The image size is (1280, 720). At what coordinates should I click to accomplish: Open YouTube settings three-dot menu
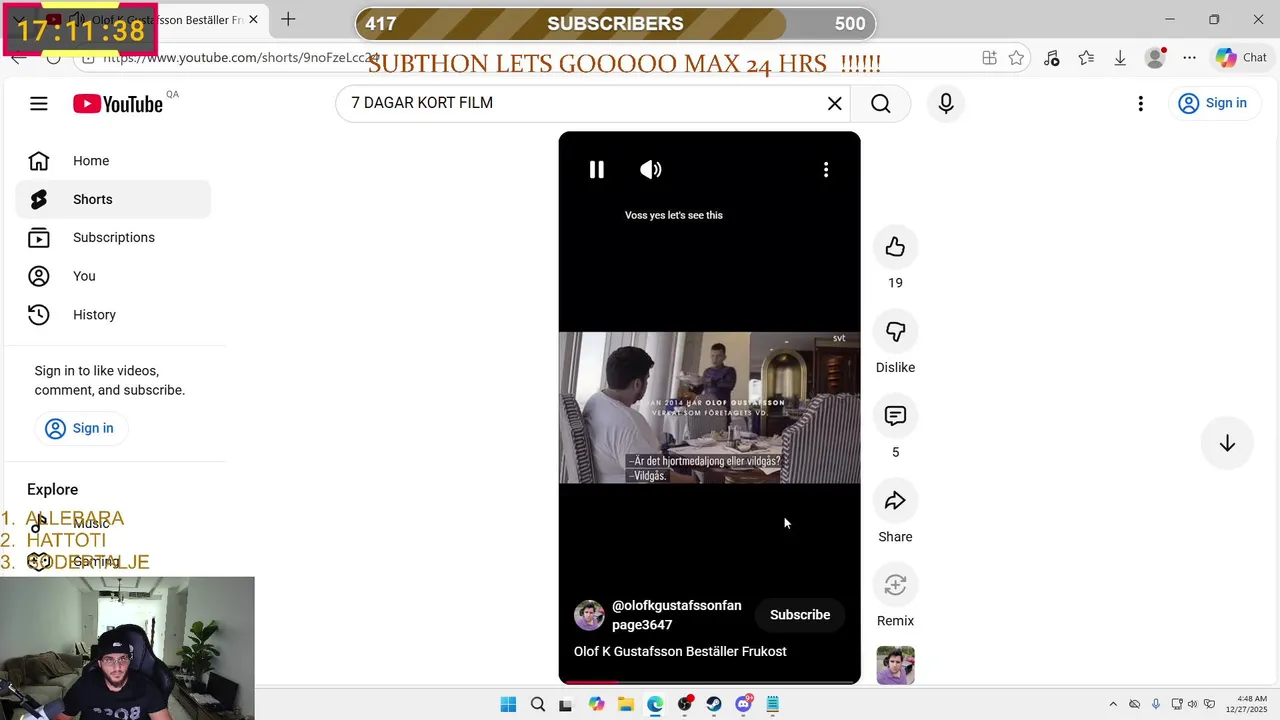[x=1140, y=103]
